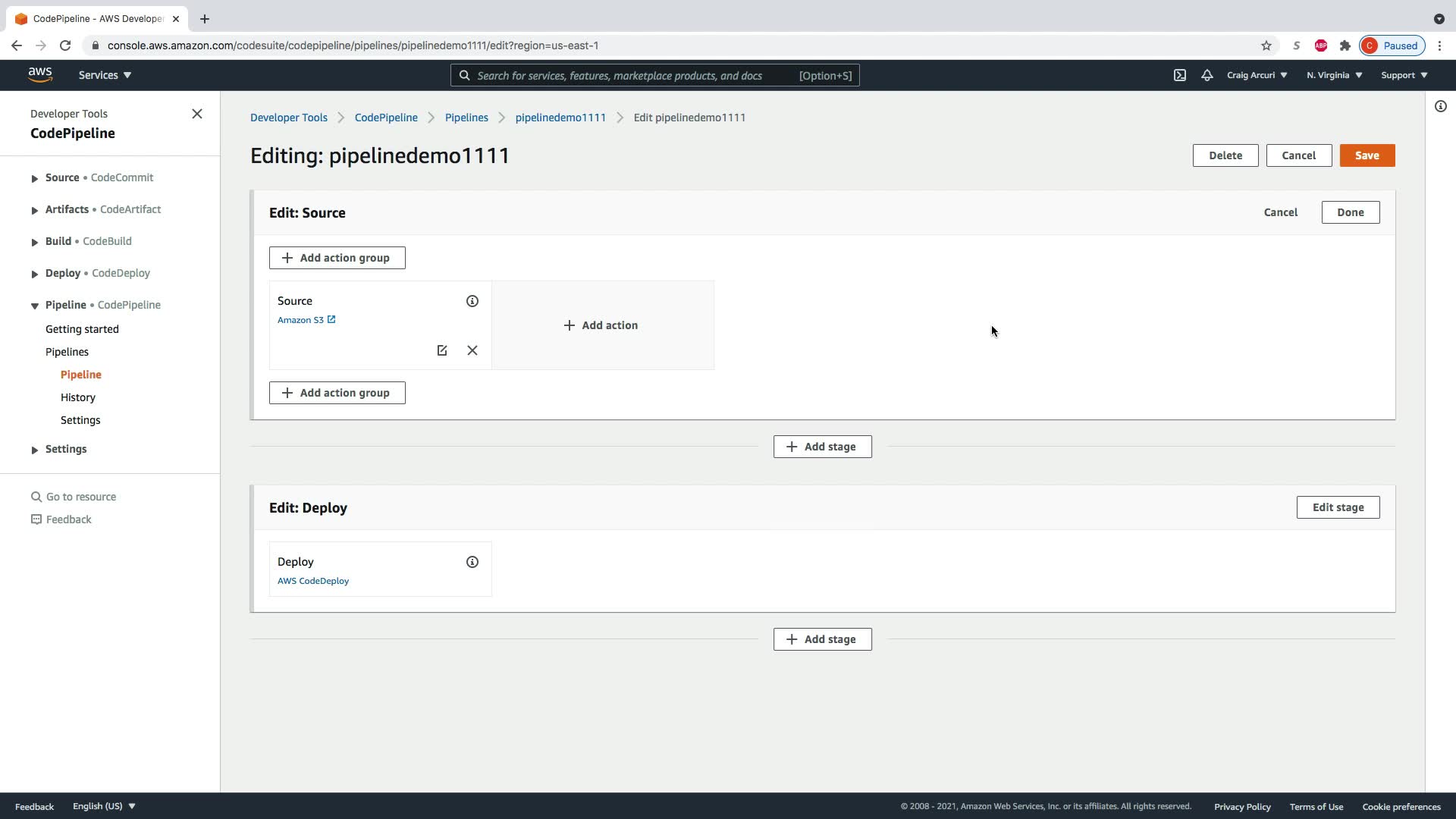Collapse the Pipeline CodePipeline section
1456x819 pixels.
tap(35, 306)
